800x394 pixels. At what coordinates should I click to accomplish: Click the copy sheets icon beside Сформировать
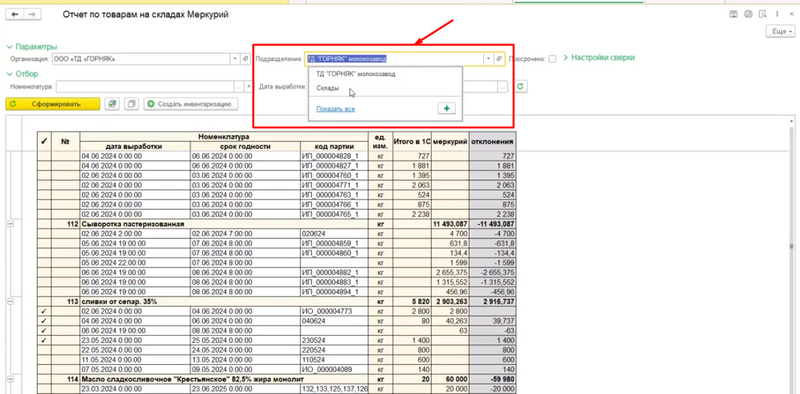point(131,104)
